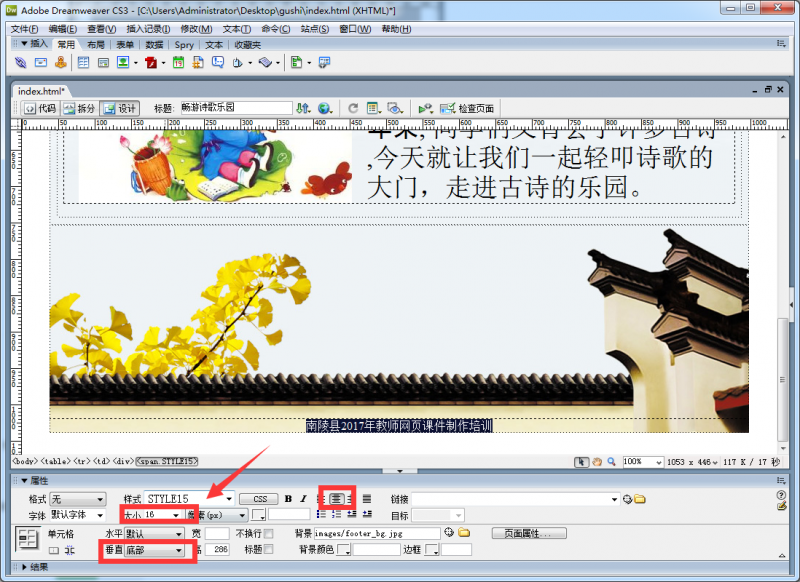Switch to Split (拆分) view
Viewport: 800px width, 582px height.
[x=80, y=108]
